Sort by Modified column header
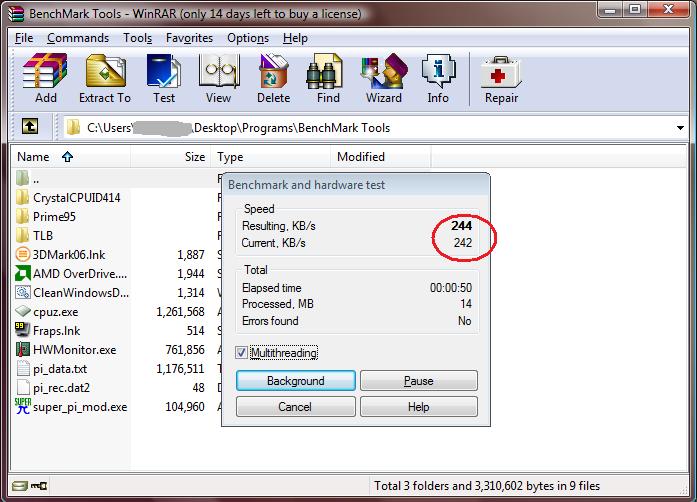 381,157
